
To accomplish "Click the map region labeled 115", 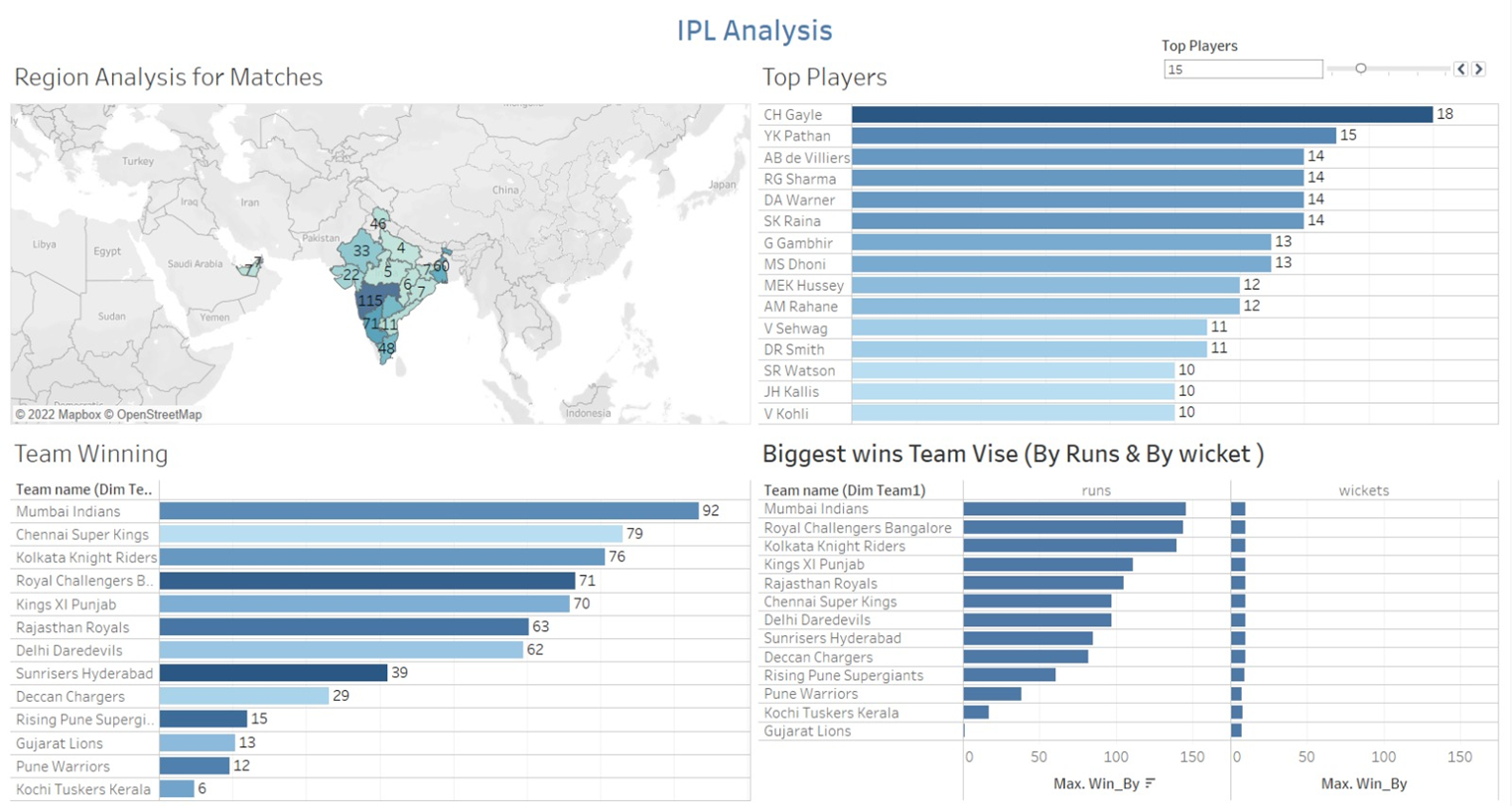I will 370,300.
